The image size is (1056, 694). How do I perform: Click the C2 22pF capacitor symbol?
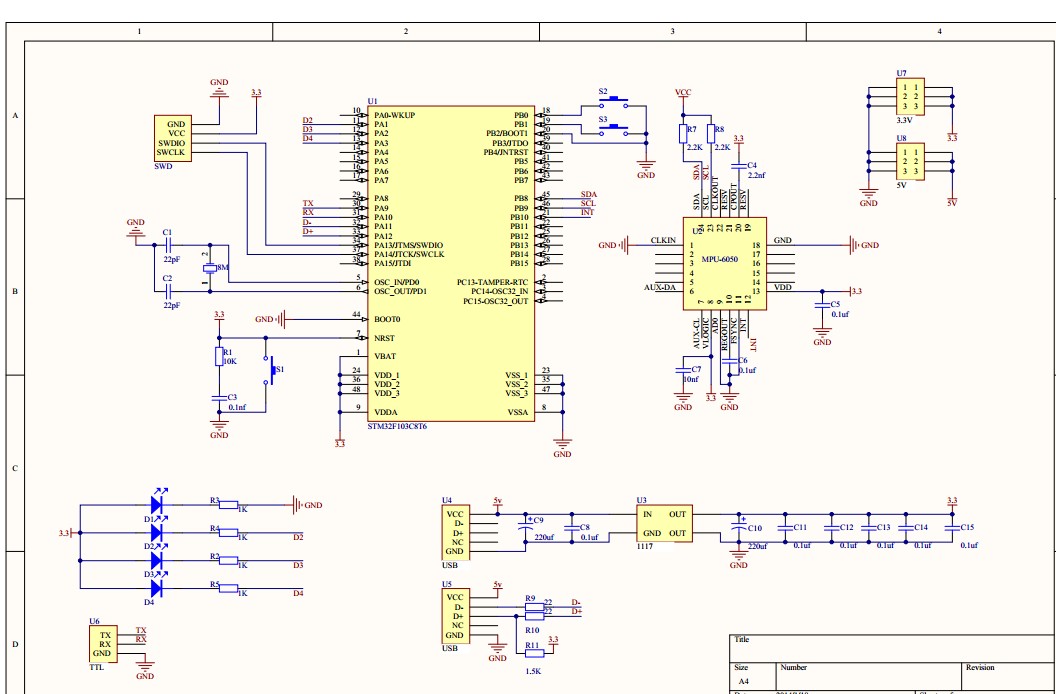click(168, 291)
